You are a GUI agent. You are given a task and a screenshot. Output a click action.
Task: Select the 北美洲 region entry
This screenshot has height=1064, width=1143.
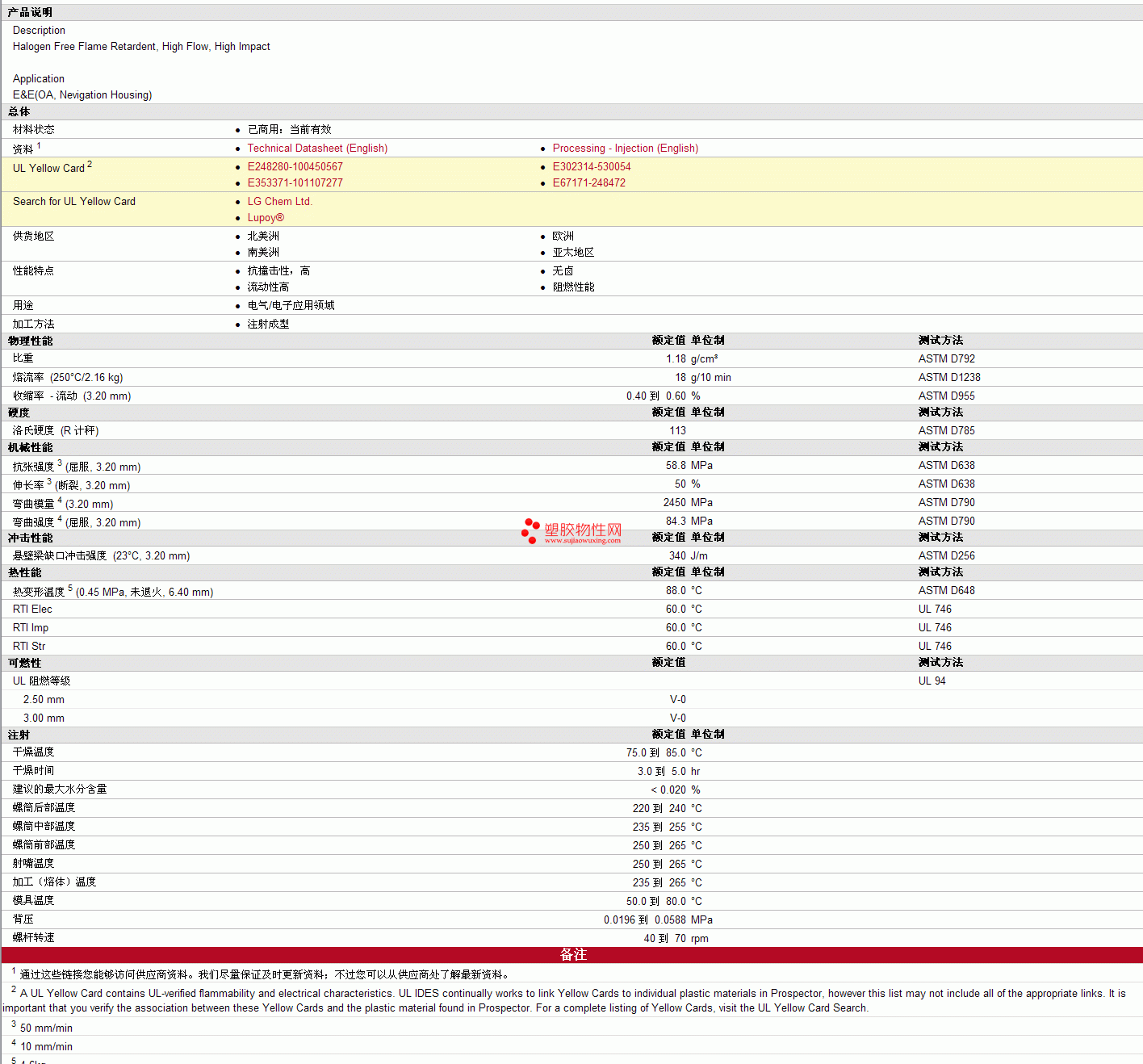(263, 237)
